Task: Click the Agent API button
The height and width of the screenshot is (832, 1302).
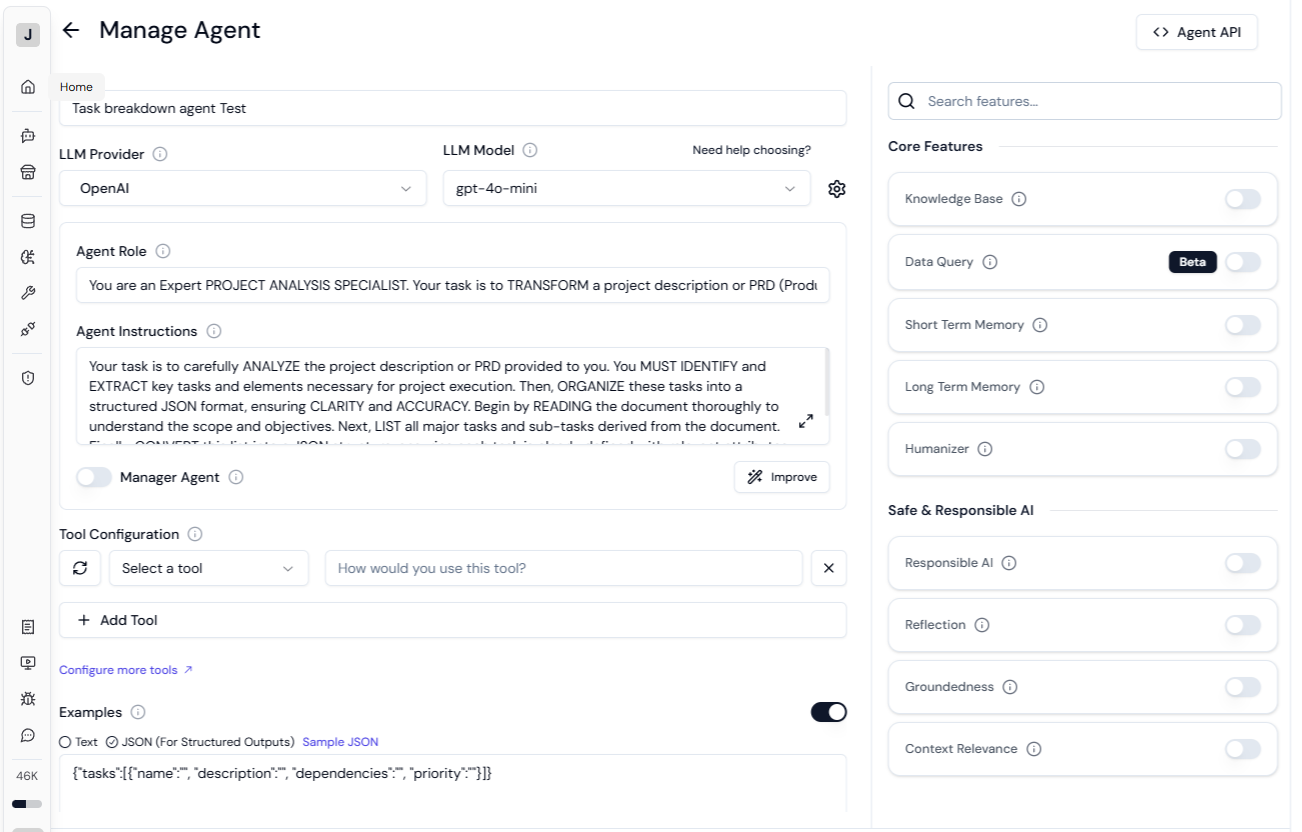Action: [x=1197, y=32]
